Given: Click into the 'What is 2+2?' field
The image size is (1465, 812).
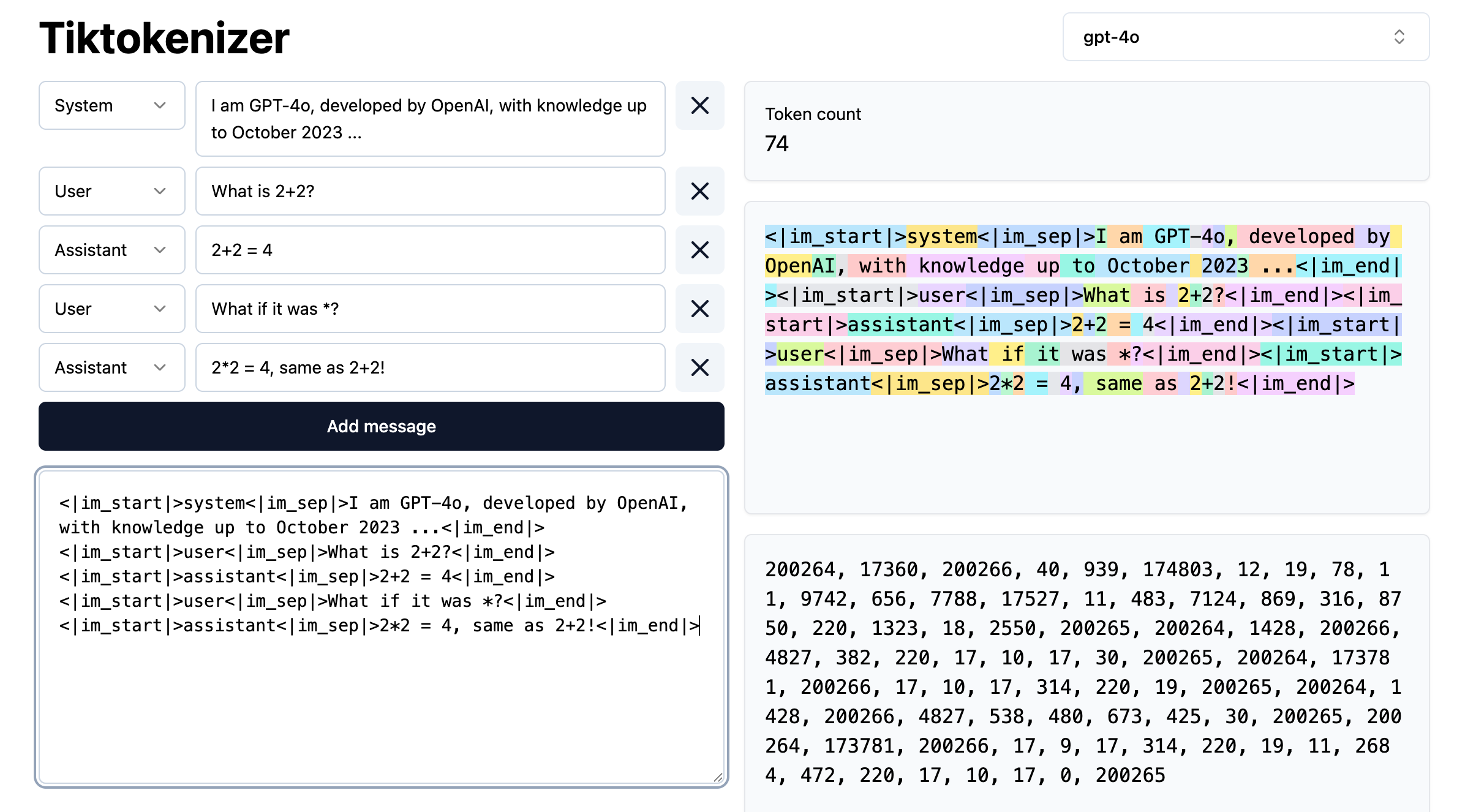Looking at the screenshot, I should pyautogui.click(x=430, y=191).
